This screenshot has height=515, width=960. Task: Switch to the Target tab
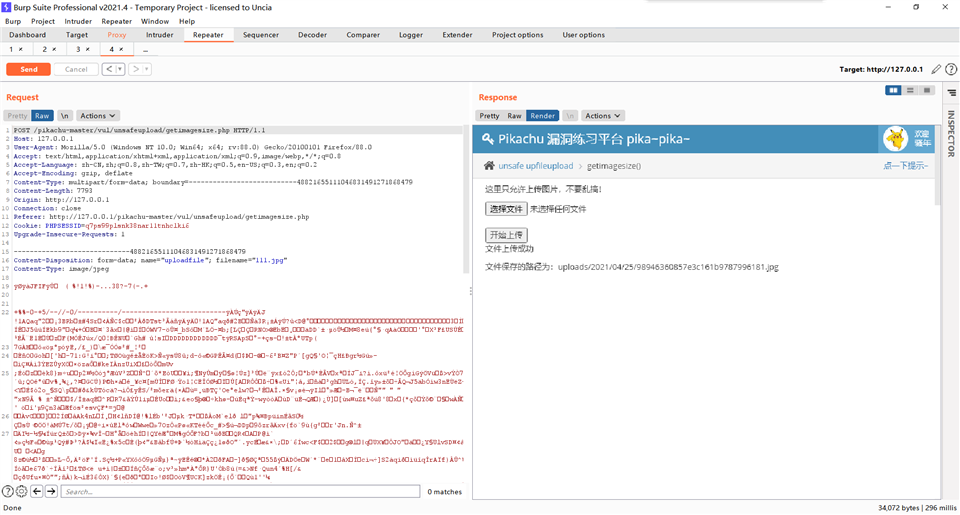click(x=77, y=35)
